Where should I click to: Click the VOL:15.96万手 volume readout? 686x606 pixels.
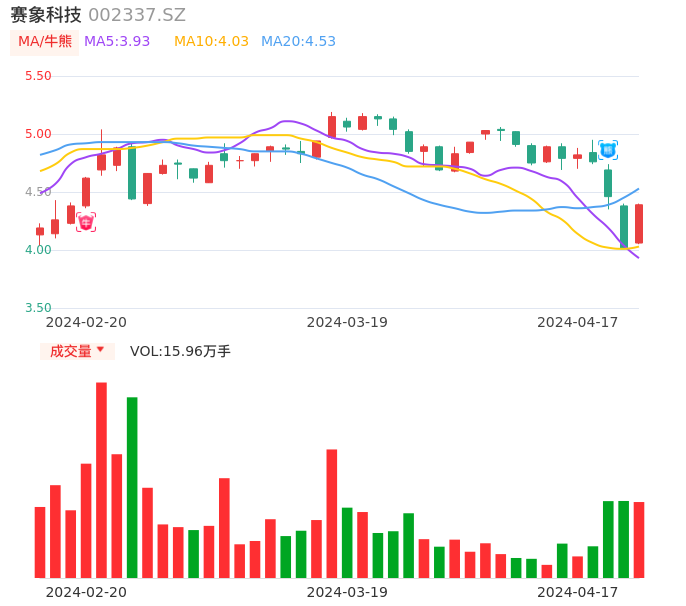pyautogui.click(x=180, y=351)
